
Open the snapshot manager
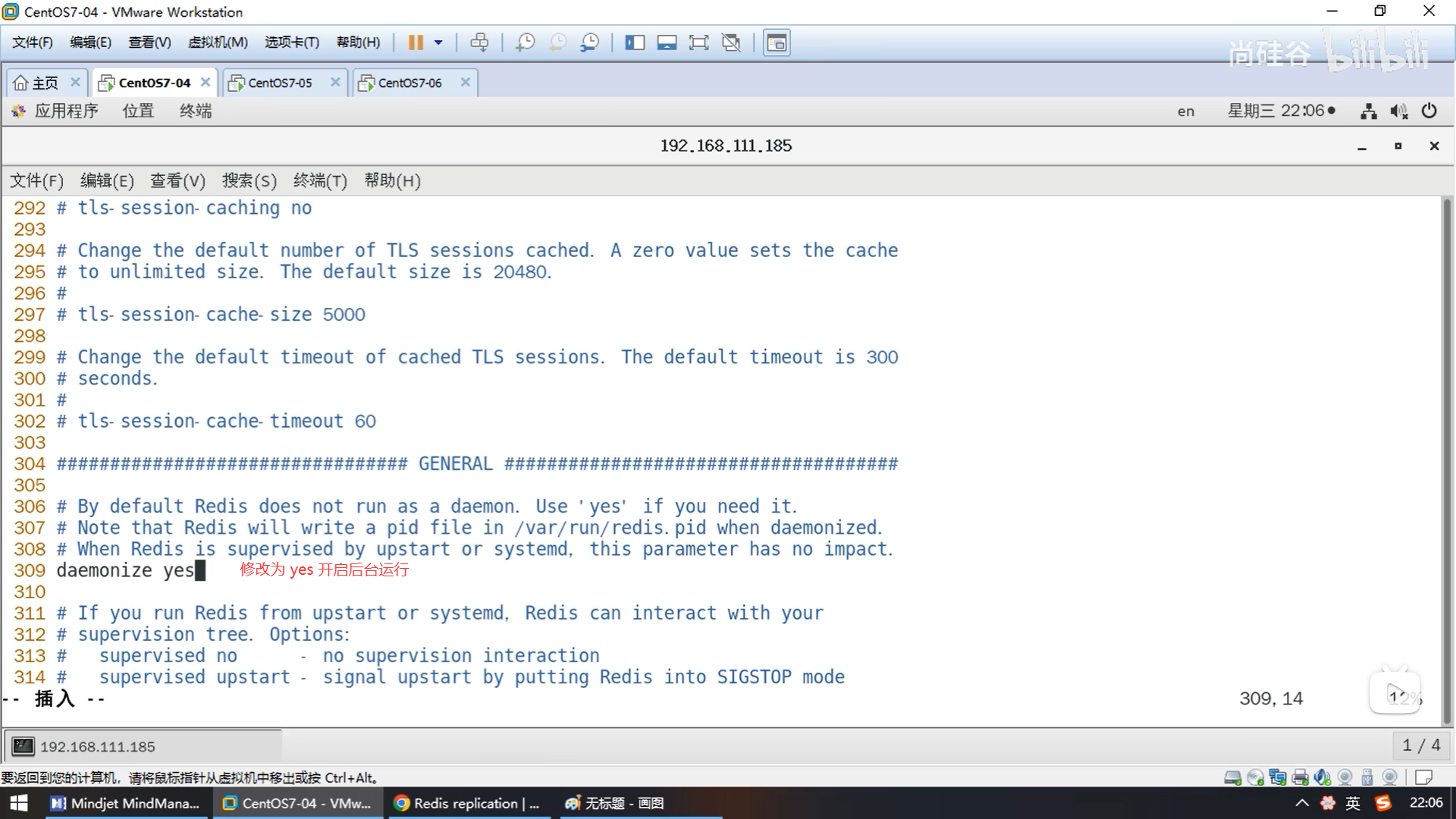[x=590, y=42]
